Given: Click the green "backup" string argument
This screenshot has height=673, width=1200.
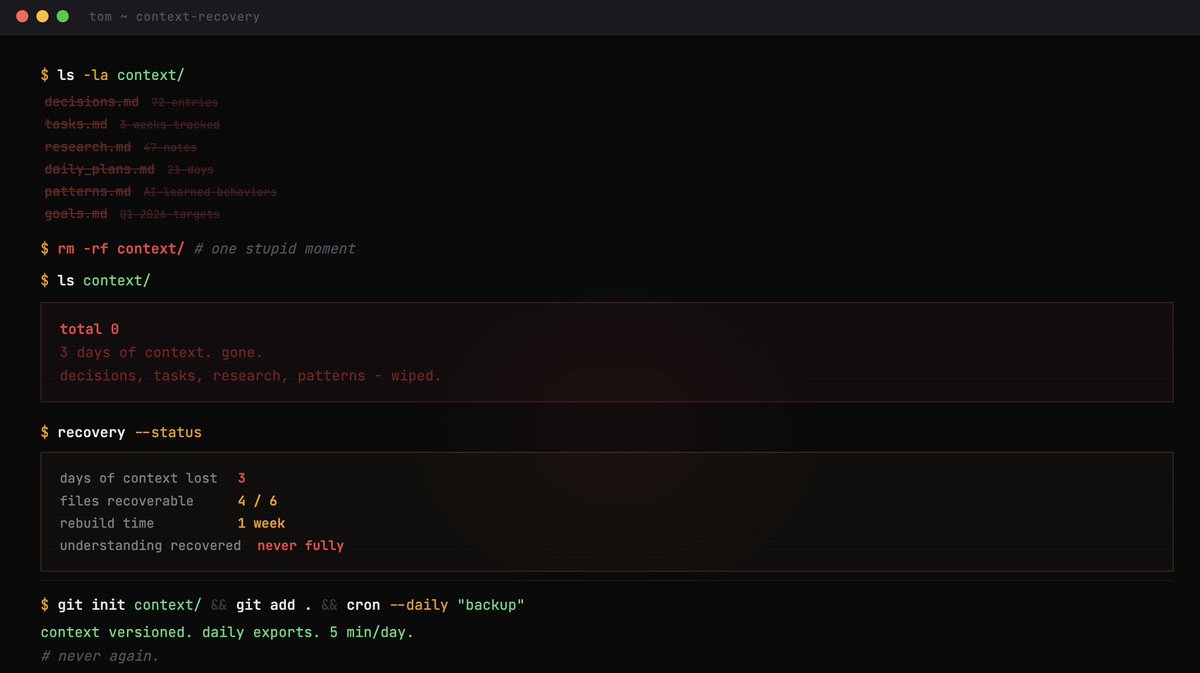Looking at the screenshot, I should coord(490,605).
